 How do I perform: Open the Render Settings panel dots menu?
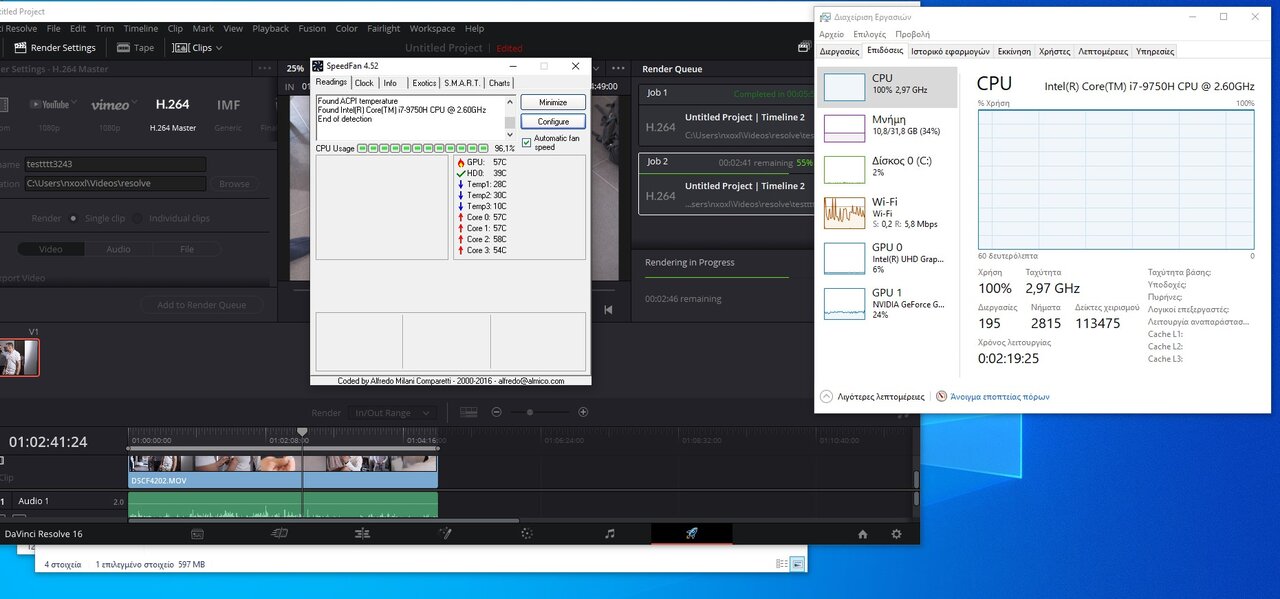coord(264,69)
